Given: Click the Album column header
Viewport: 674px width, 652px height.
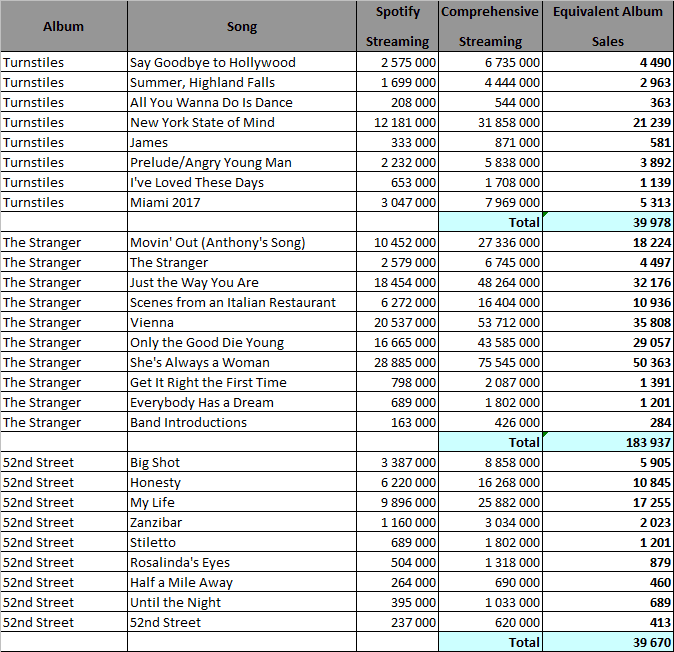Looking at the screenshot, I should pyautogui.click(x=64, y=26).
